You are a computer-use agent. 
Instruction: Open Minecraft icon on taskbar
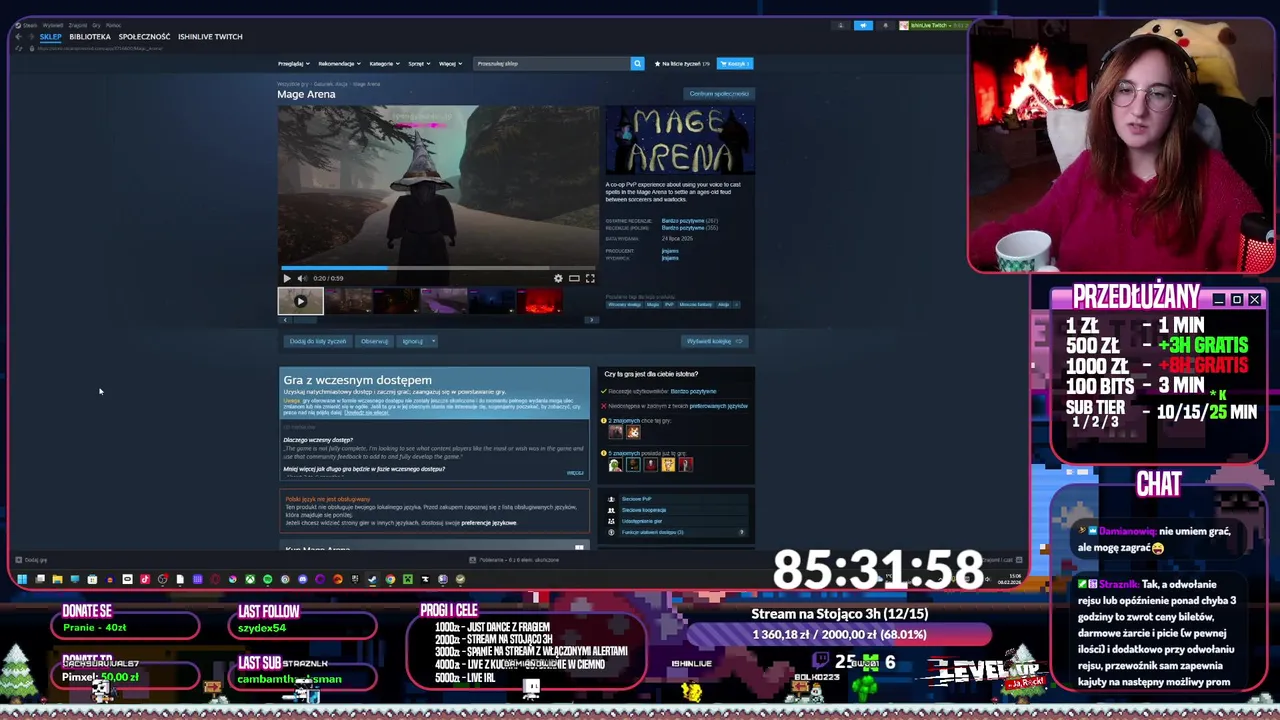click(x=408, y=579)
